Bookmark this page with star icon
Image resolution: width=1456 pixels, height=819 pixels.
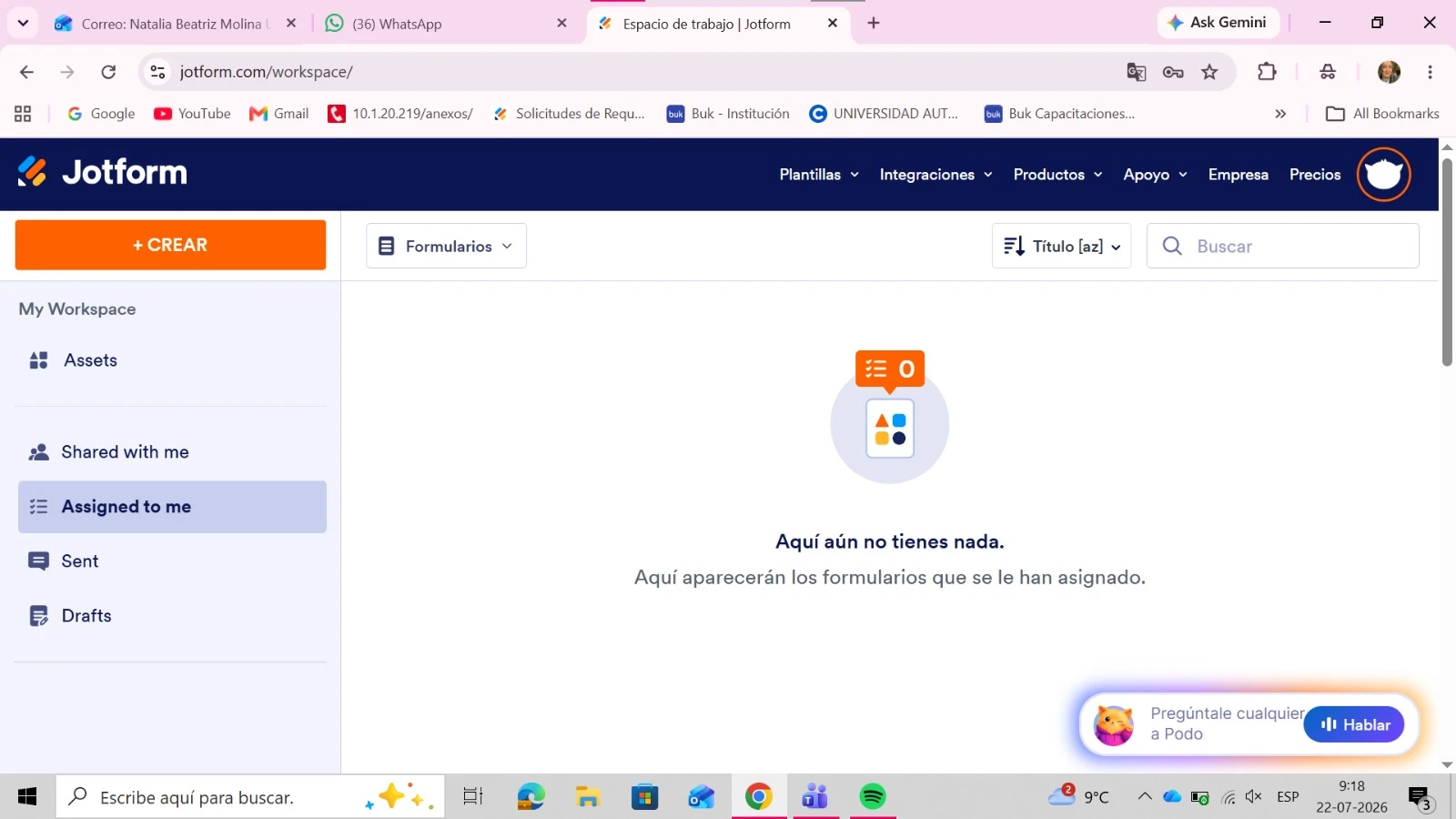(x=1209, y=72)
